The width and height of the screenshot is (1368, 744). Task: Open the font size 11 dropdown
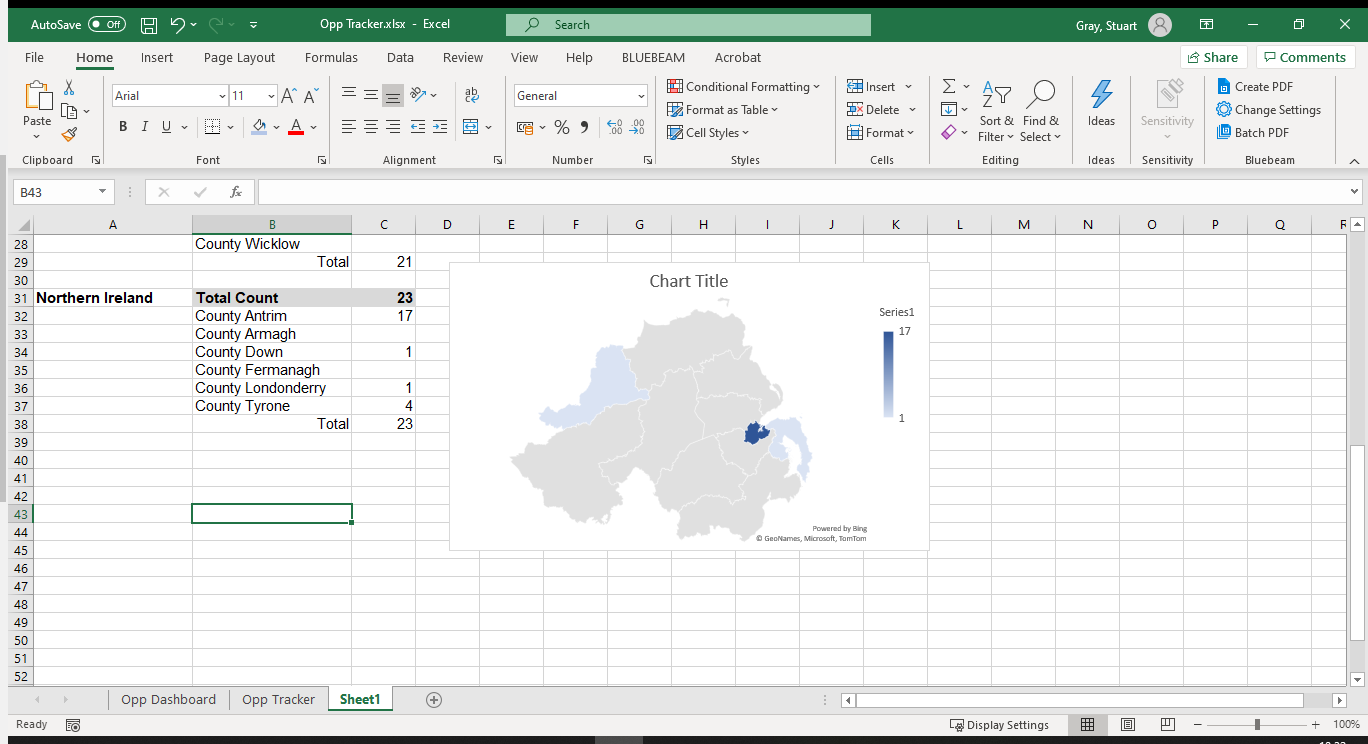tap(271, 96)
